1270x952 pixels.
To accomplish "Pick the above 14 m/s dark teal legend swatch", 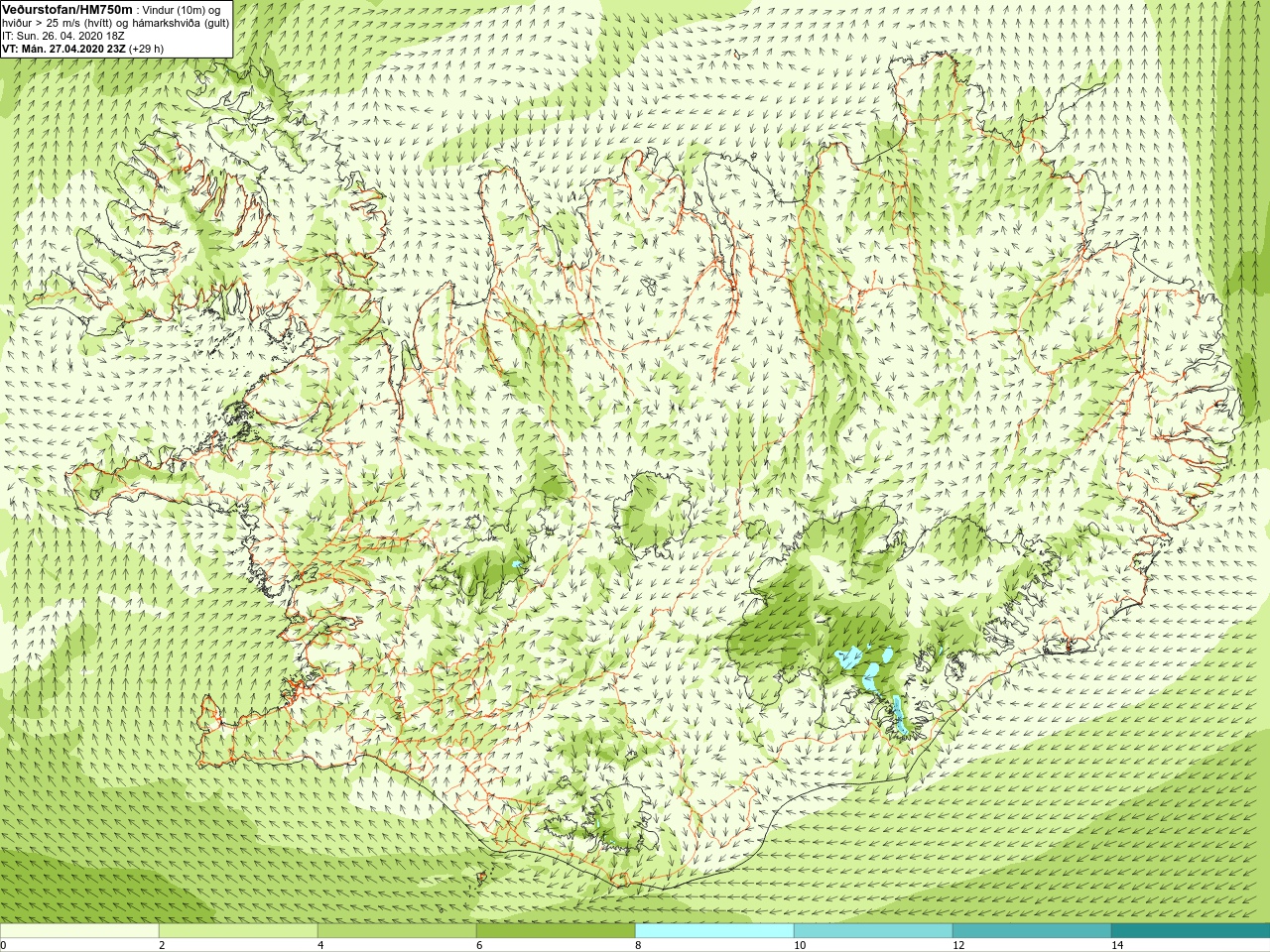I will [1191, 931].
